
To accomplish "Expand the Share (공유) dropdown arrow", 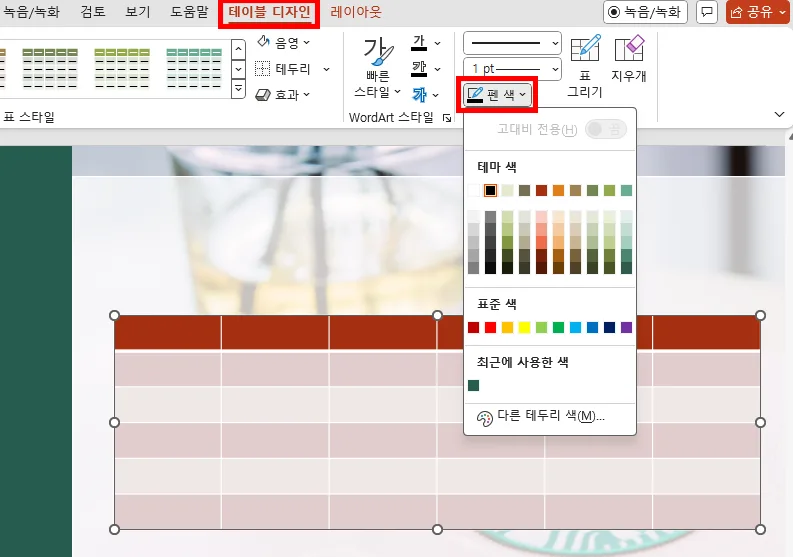I will click(x=783, y=12).
